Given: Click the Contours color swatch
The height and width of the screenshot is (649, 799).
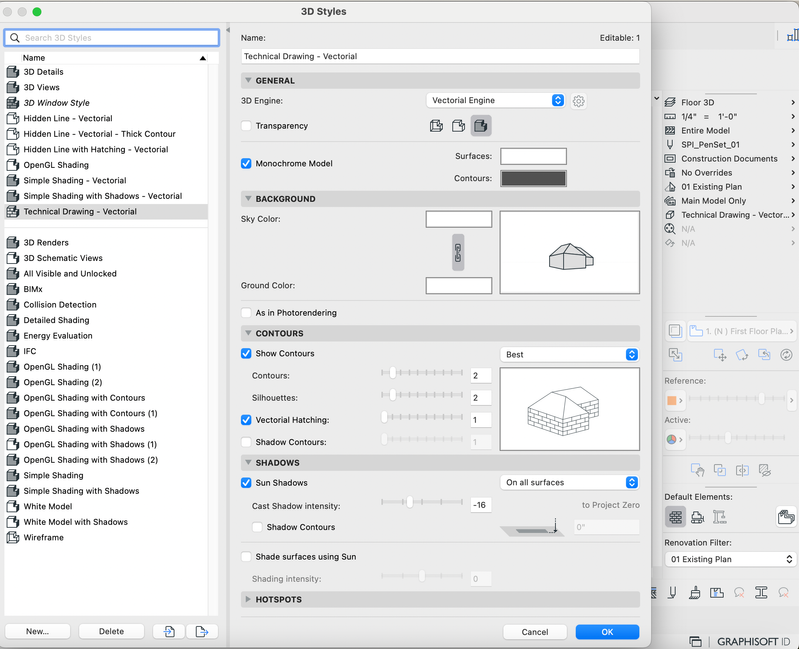Looking at the screenshot, I should 533,179.
